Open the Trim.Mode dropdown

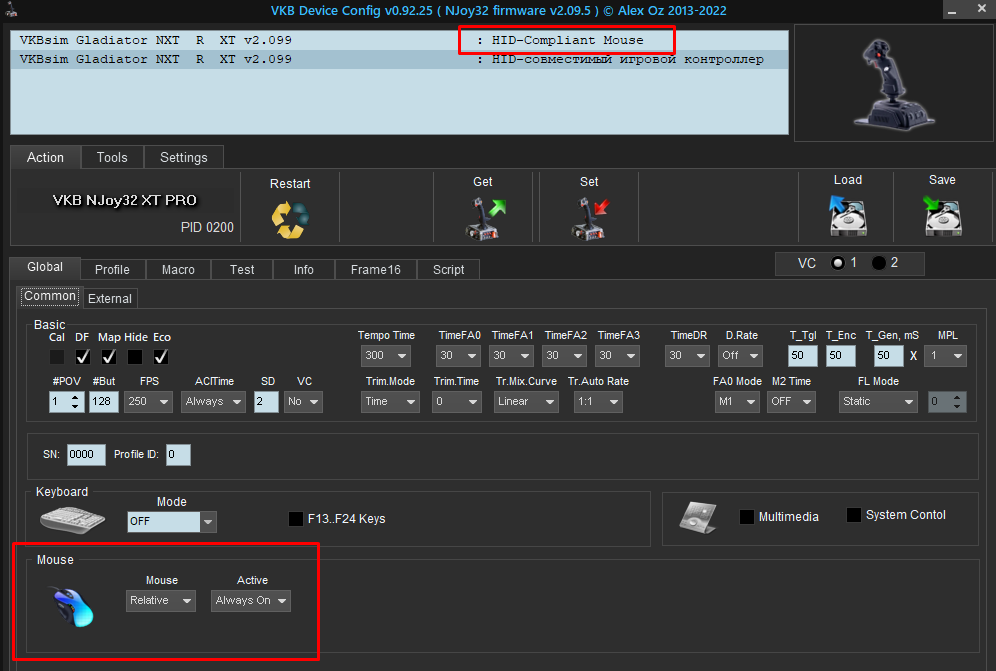pos(390,402)
